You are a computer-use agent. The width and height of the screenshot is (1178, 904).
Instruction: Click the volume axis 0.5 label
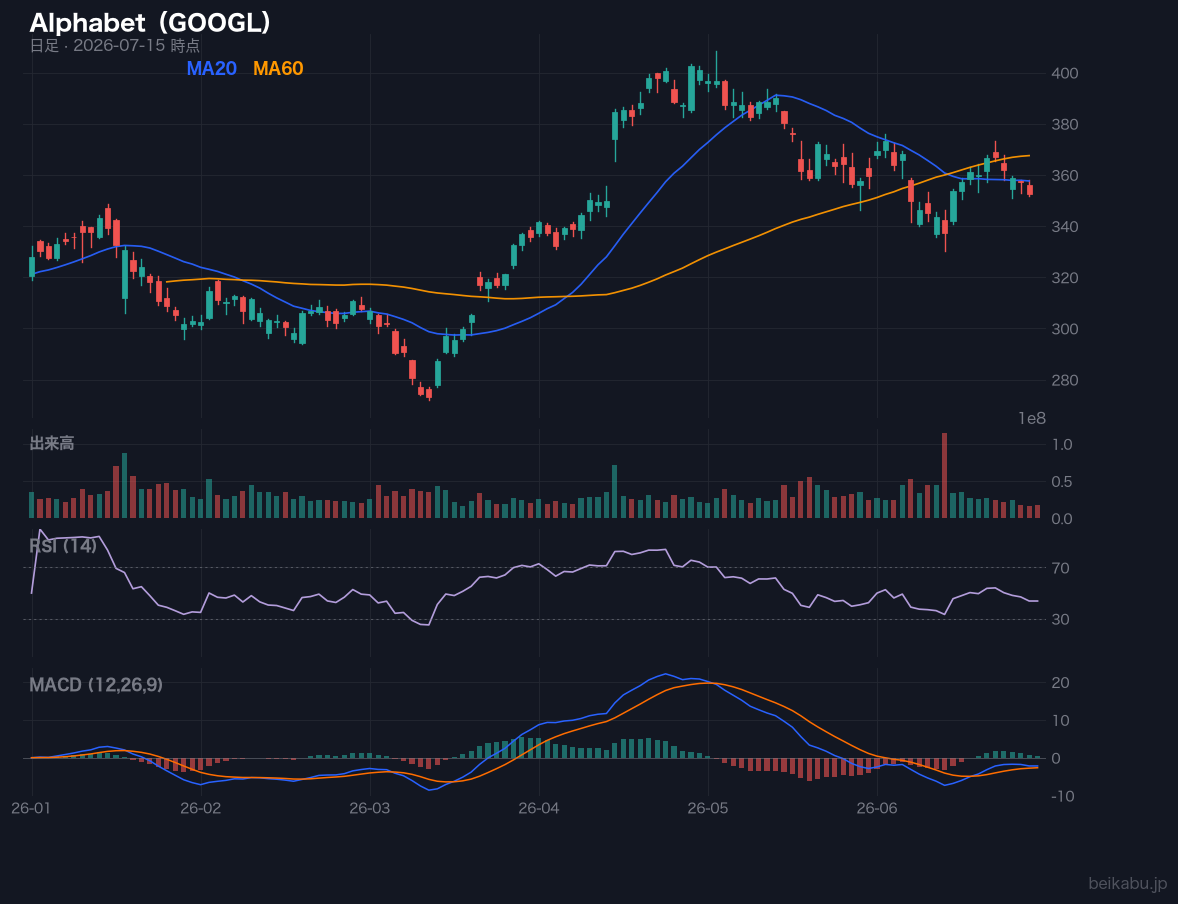(x=1062, y=482)
